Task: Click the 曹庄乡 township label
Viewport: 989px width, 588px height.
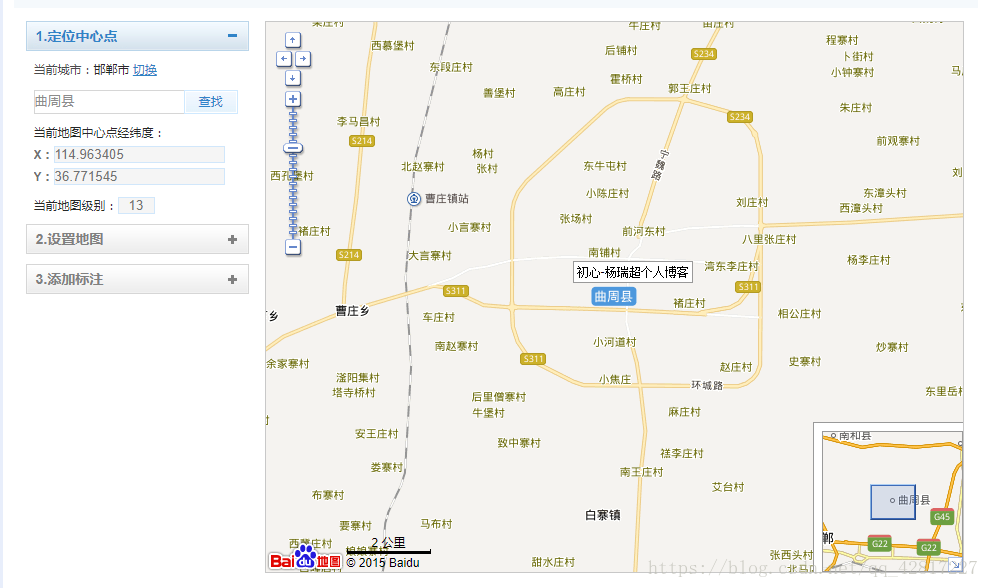Action: click(352, 311)
